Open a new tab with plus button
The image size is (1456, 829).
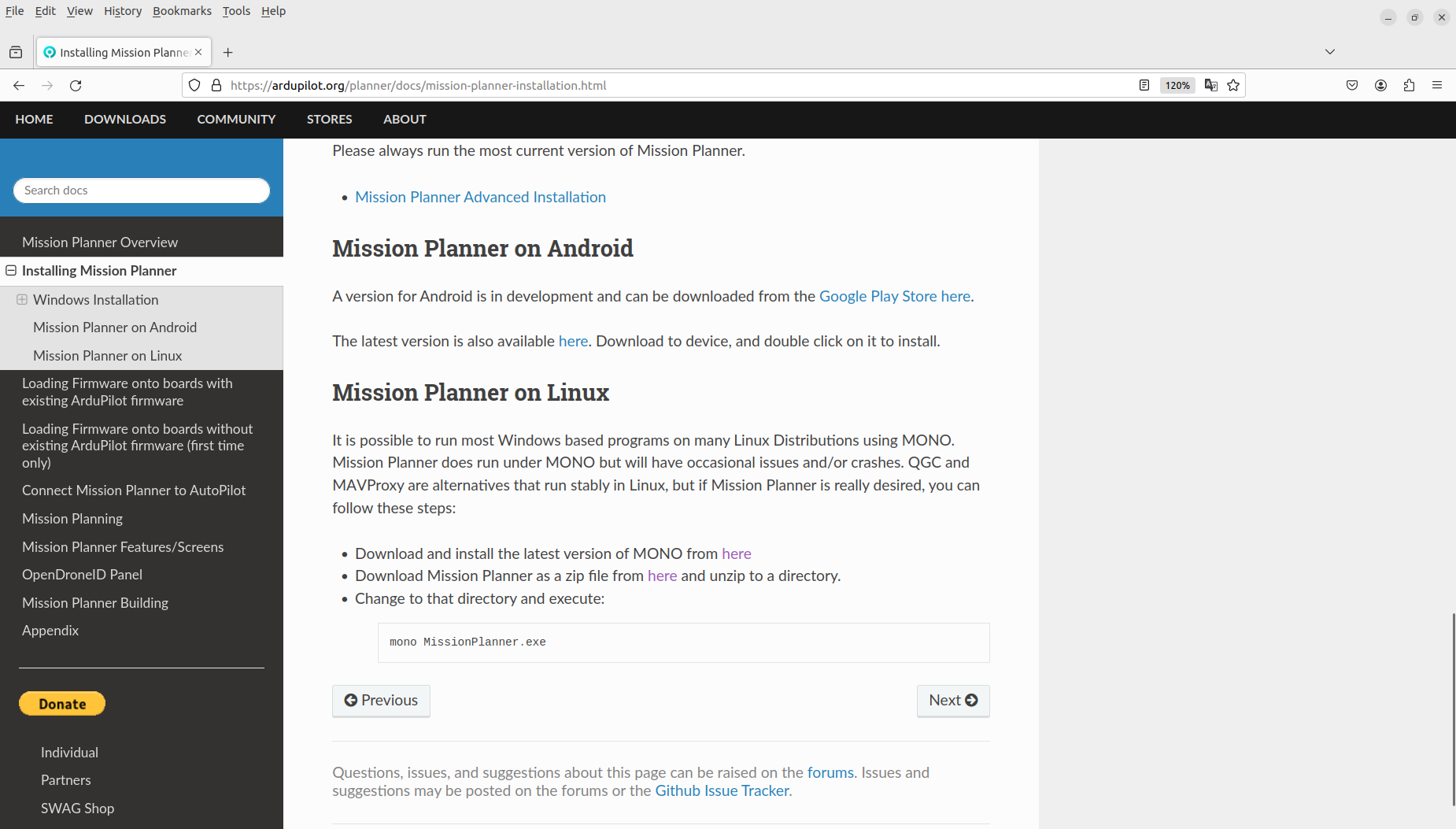click(228, 52)
